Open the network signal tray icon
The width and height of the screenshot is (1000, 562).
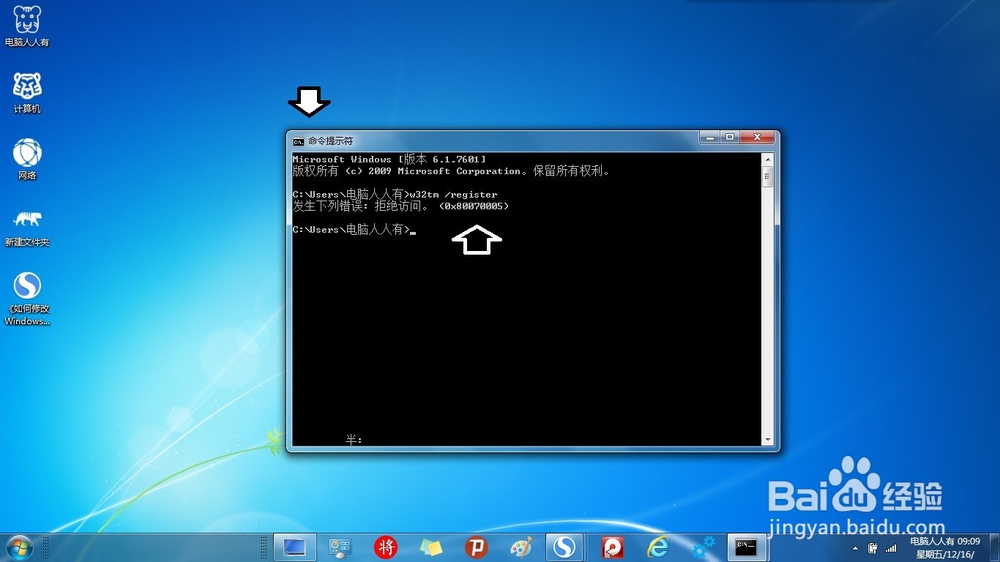coord(891,548)
